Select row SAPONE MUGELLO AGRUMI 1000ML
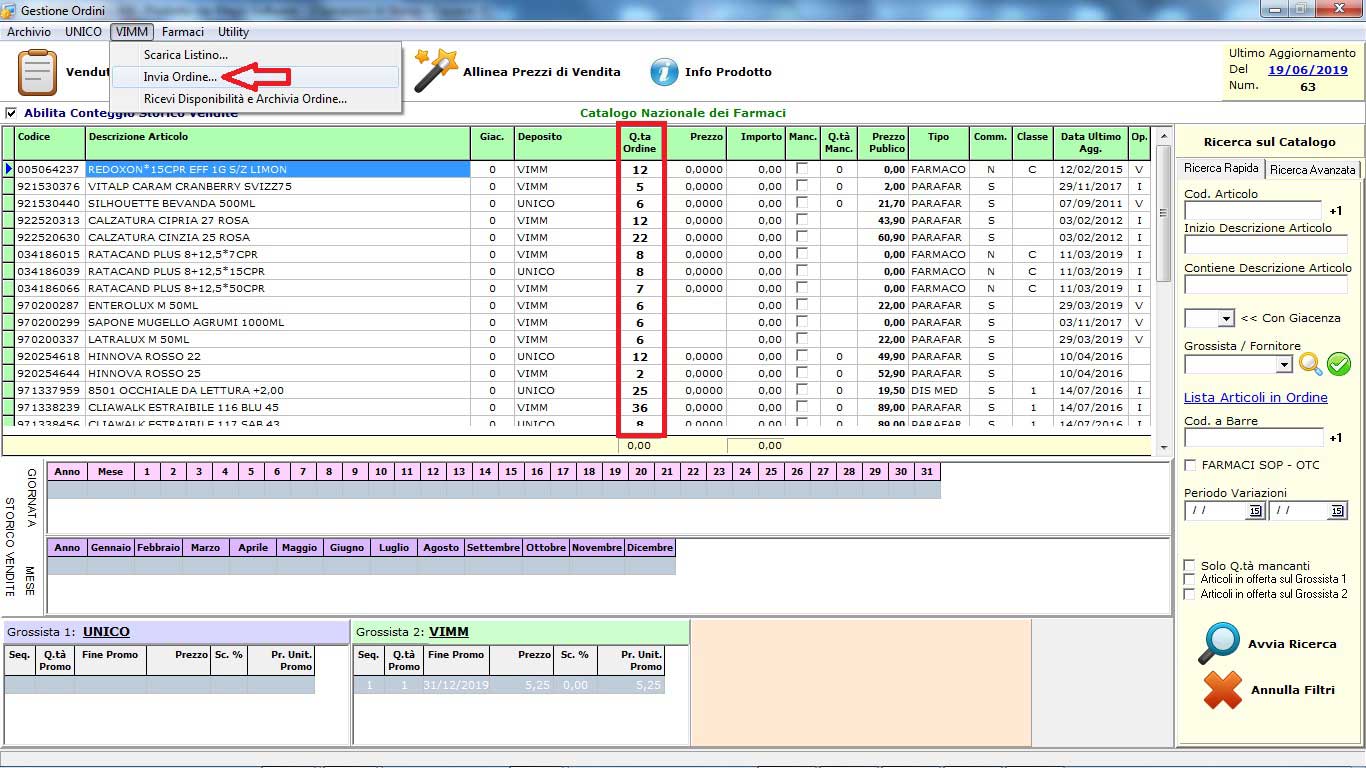The width and height of the screenshot is (1366, 768). point(278,323)
